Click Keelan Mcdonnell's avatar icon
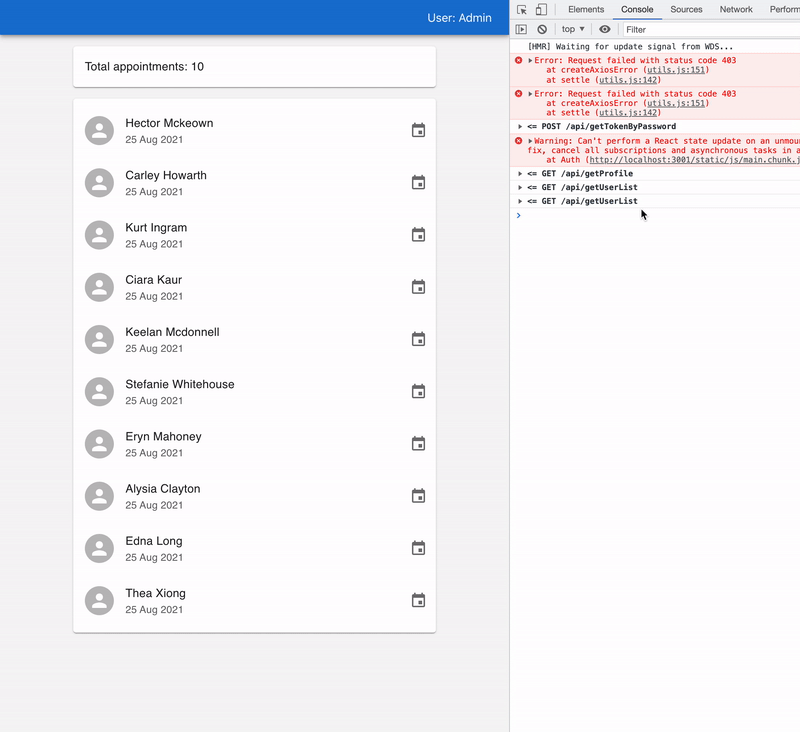 click(99, 339)
